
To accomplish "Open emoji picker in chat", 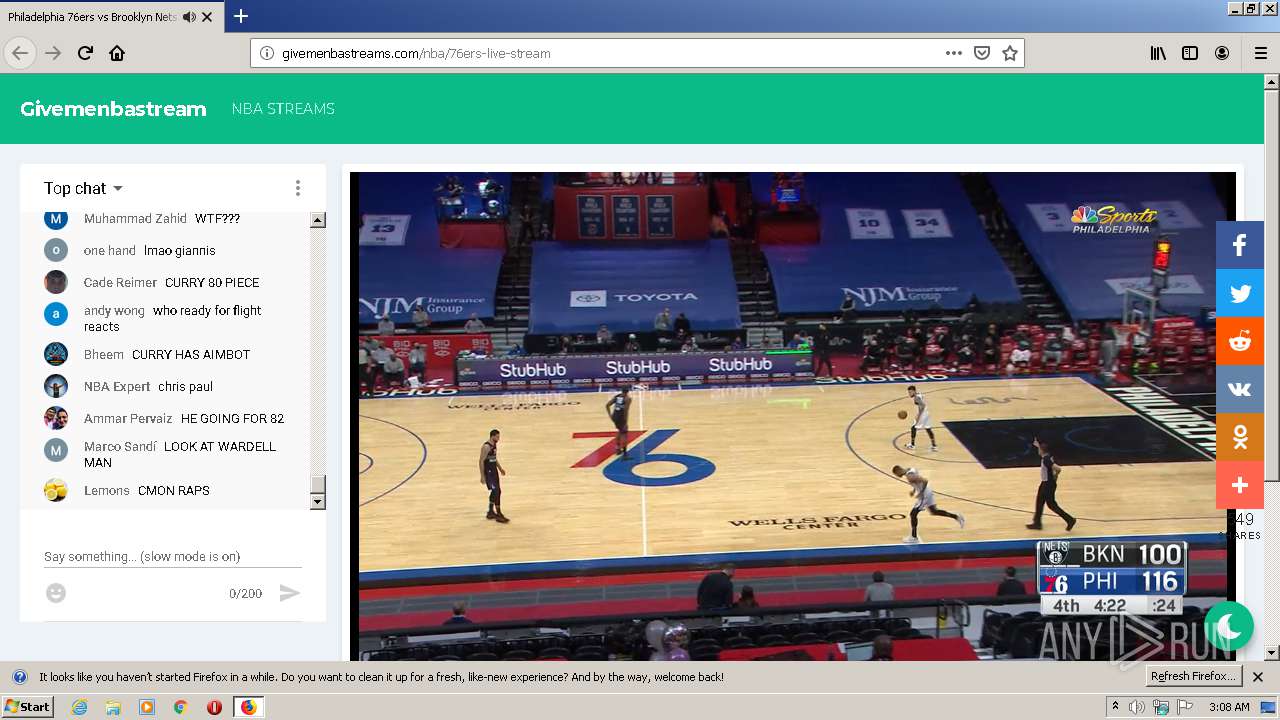I will 56,593.
